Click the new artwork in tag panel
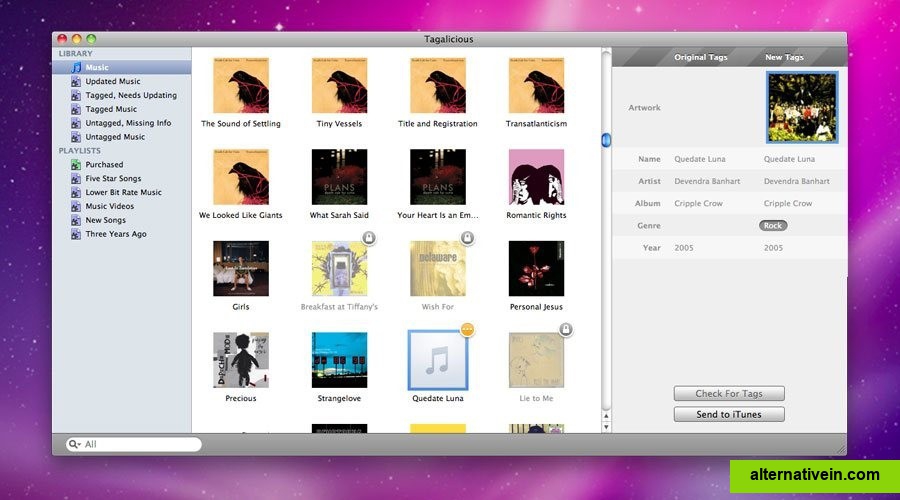Image resolution: width=900 pixels, height=500 pixels. point(802,107)
